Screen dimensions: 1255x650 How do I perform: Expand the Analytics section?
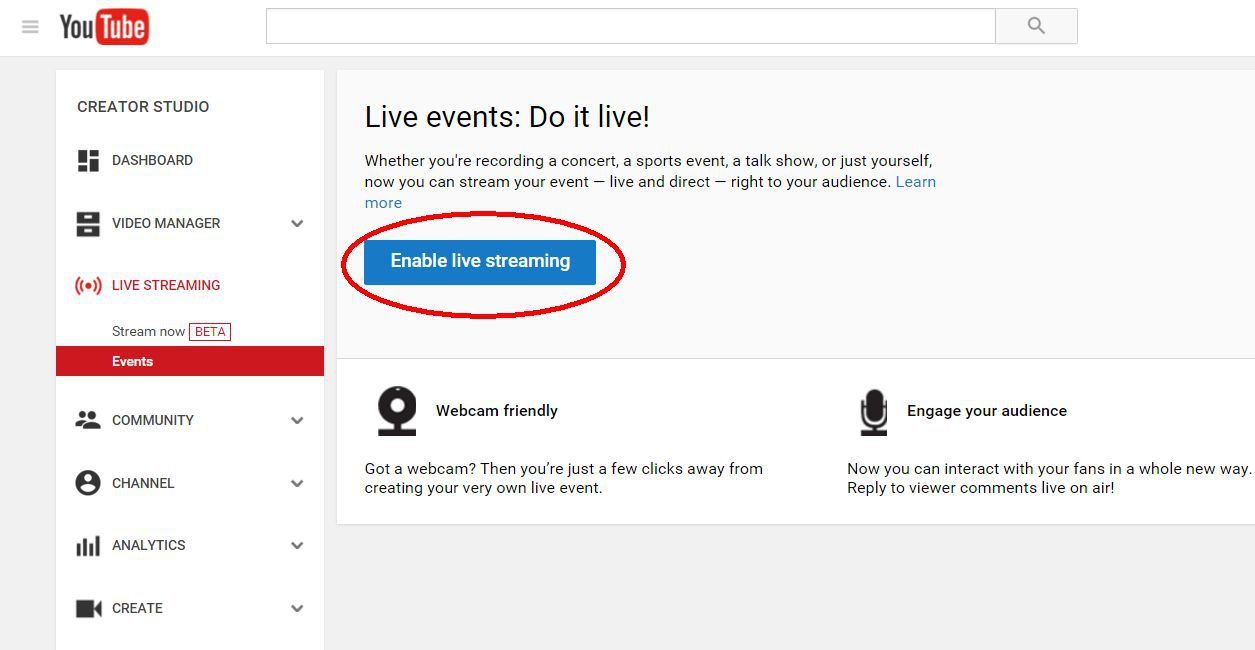click(297, 545)
